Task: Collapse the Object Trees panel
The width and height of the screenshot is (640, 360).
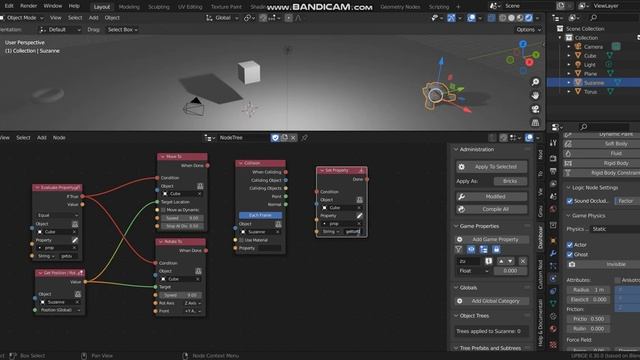Action: (456, 316)
